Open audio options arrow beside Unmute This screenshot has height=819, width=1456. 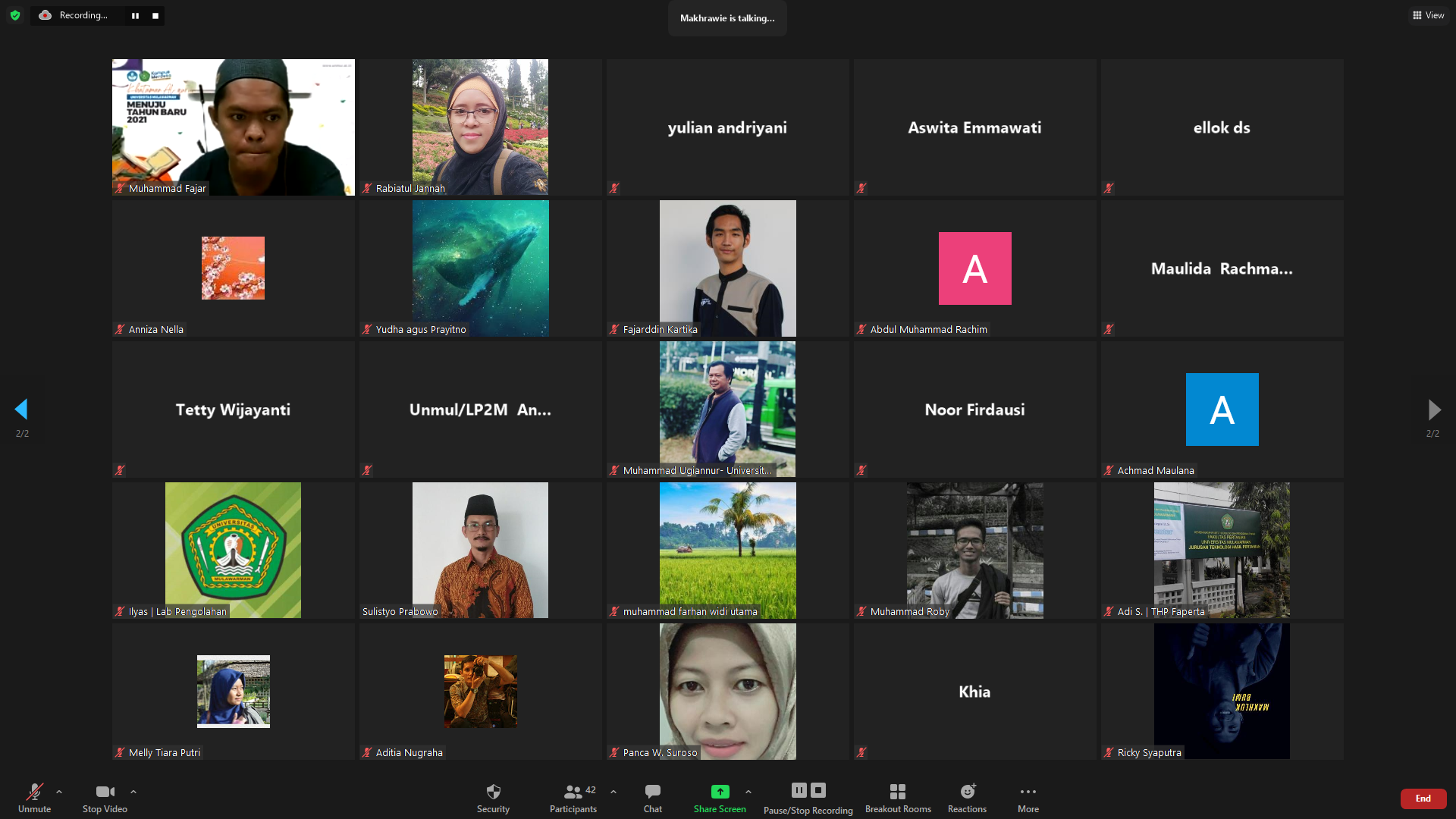(59, 792)
